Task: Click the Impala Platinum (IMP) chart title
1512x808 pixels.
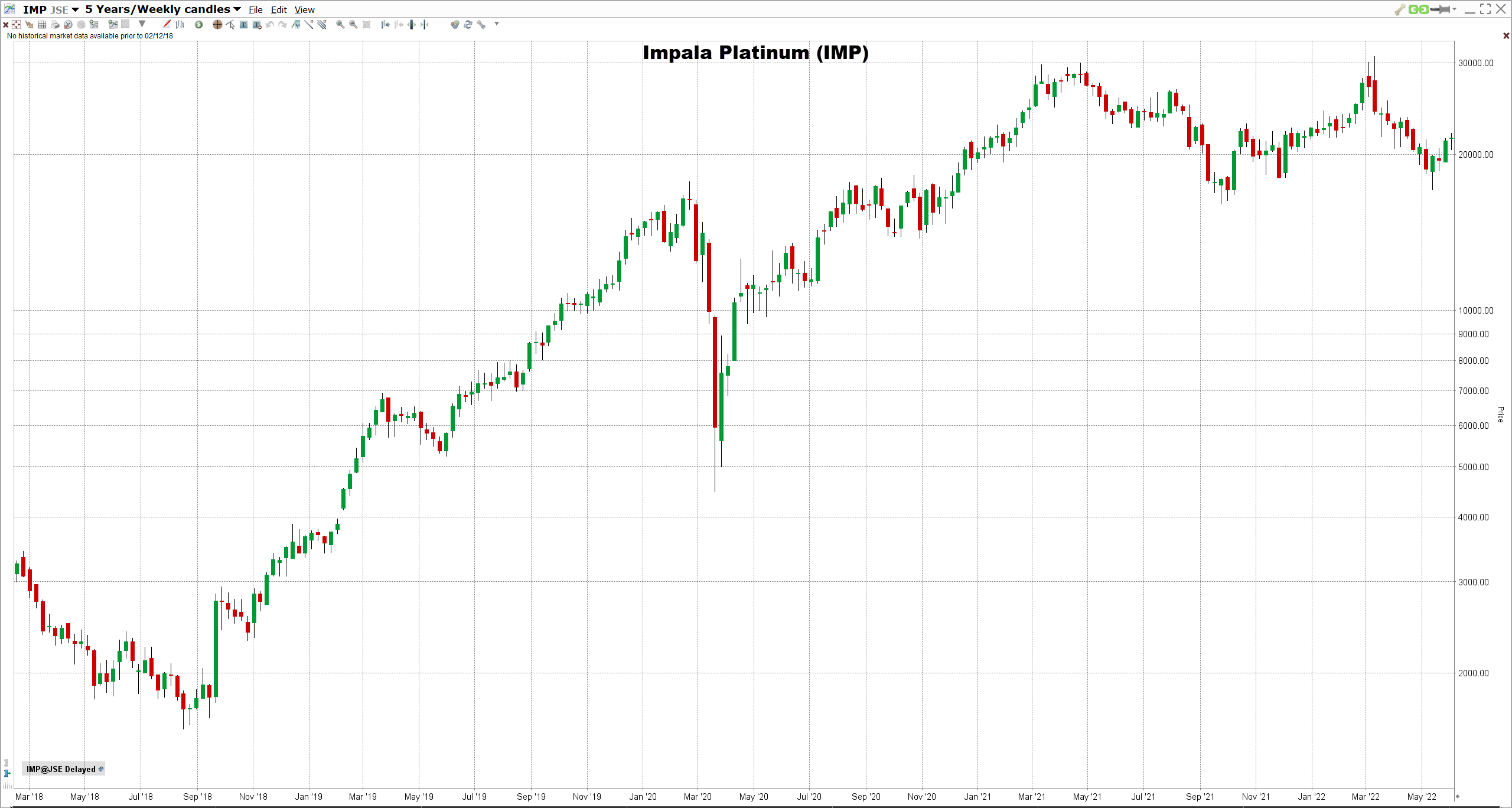Action: point(755,53)
